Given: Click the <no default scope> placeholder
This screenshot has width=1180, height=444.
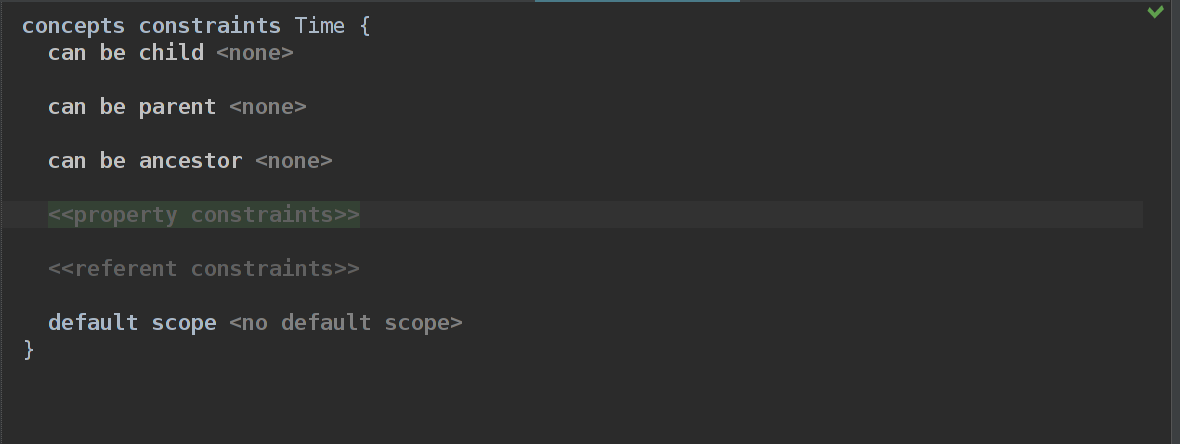Looking at the screenshot, I should 346,323.
